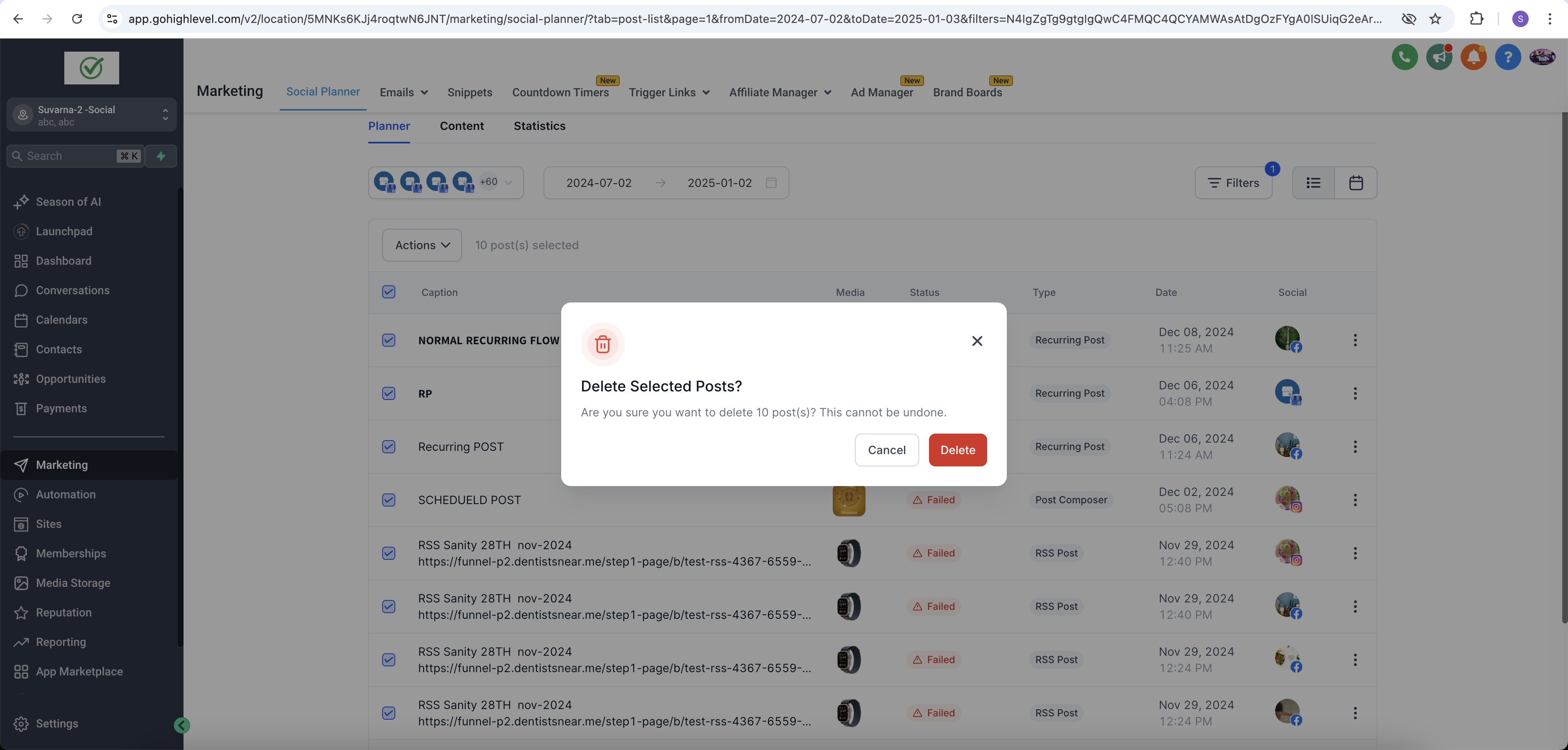This screenshot has height=750, width=1568.
Task: Switch to calendar view icon
Action: pos(1355,183)
